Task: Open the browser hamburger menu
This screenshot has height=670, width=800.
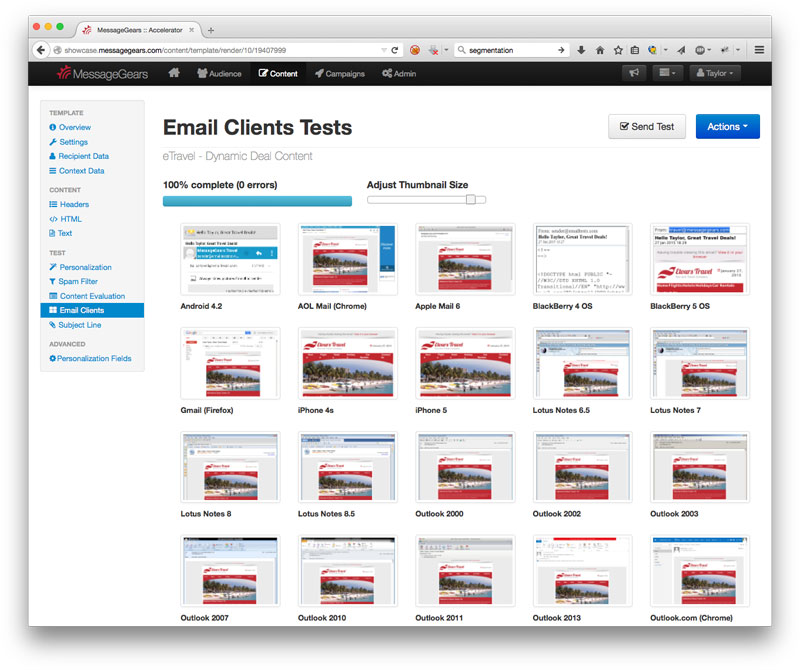Action: (759, 49)
